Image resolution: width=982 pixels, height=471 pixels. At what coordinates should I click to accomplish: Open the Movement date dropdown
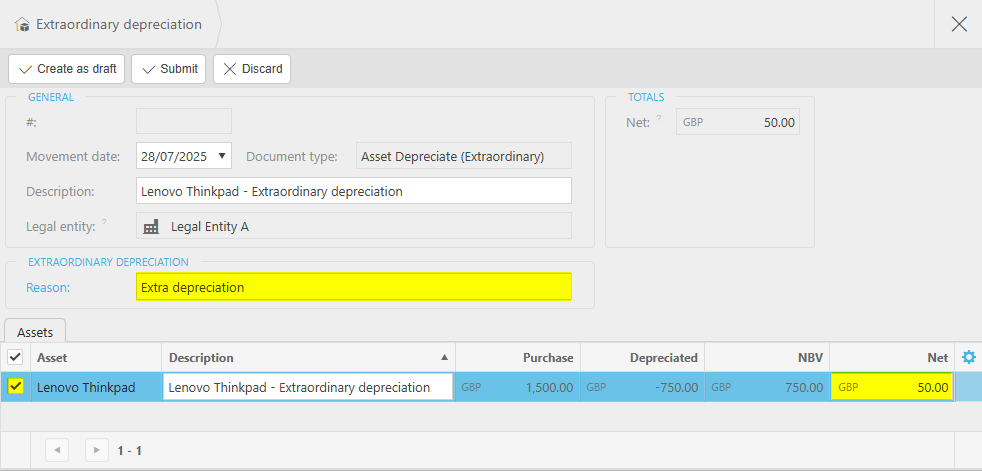point(221,156)
